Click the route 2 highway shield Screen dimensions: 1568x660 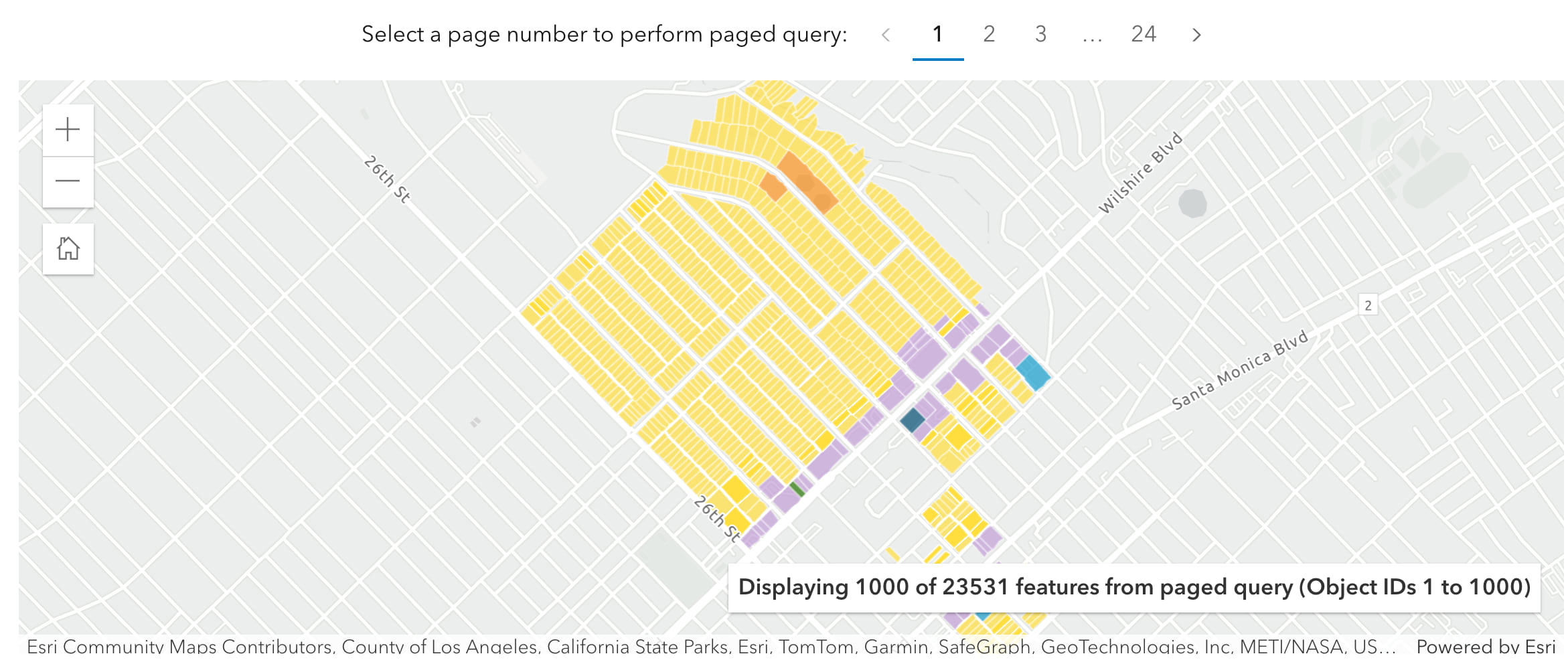(x=1368, y=305)
